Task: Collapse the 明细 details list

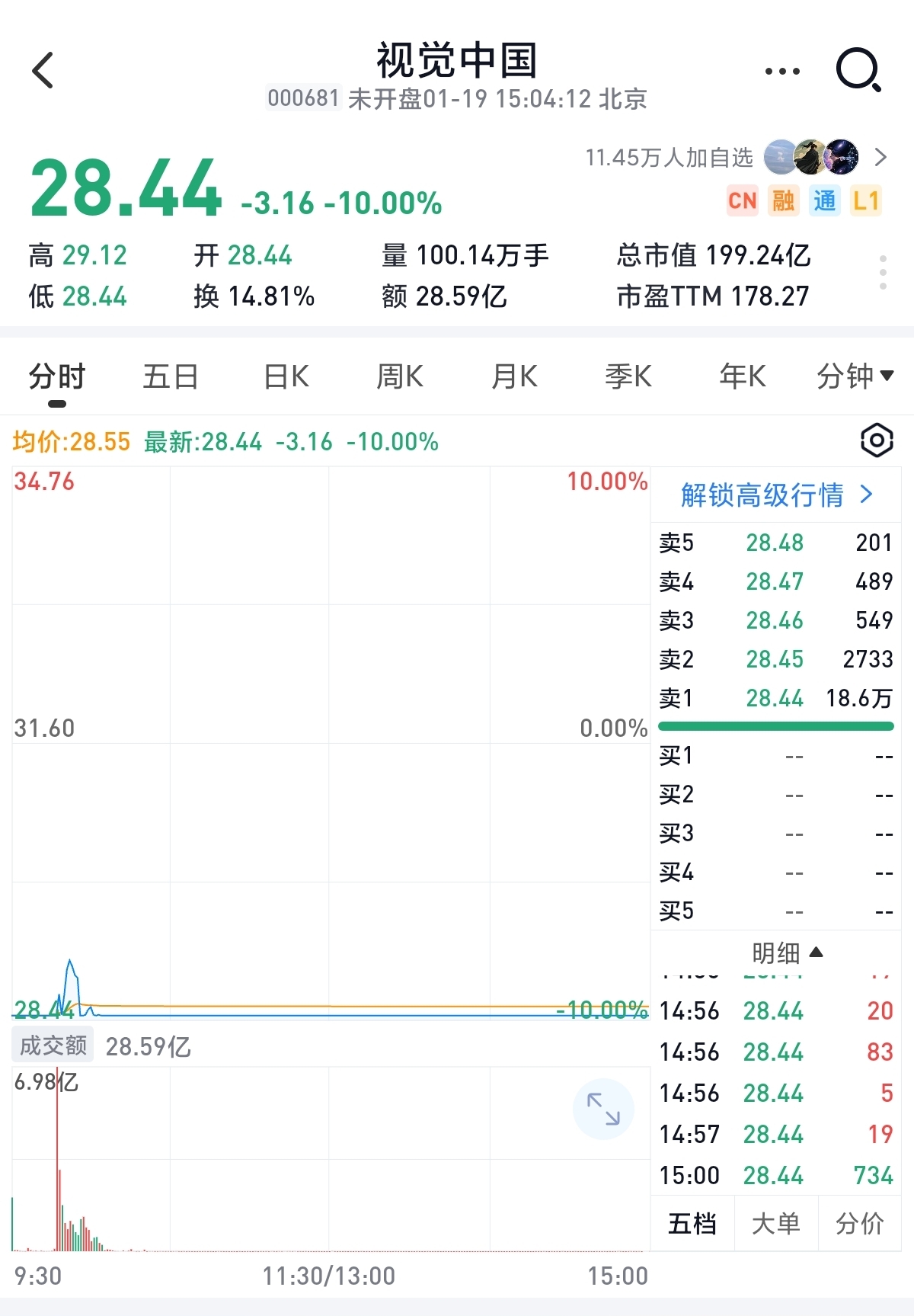Action: 788,953
